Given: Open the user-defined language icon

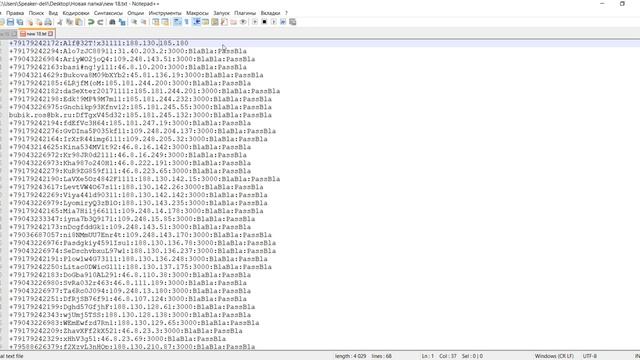Looking at the screenshot, I should (205, 22).
